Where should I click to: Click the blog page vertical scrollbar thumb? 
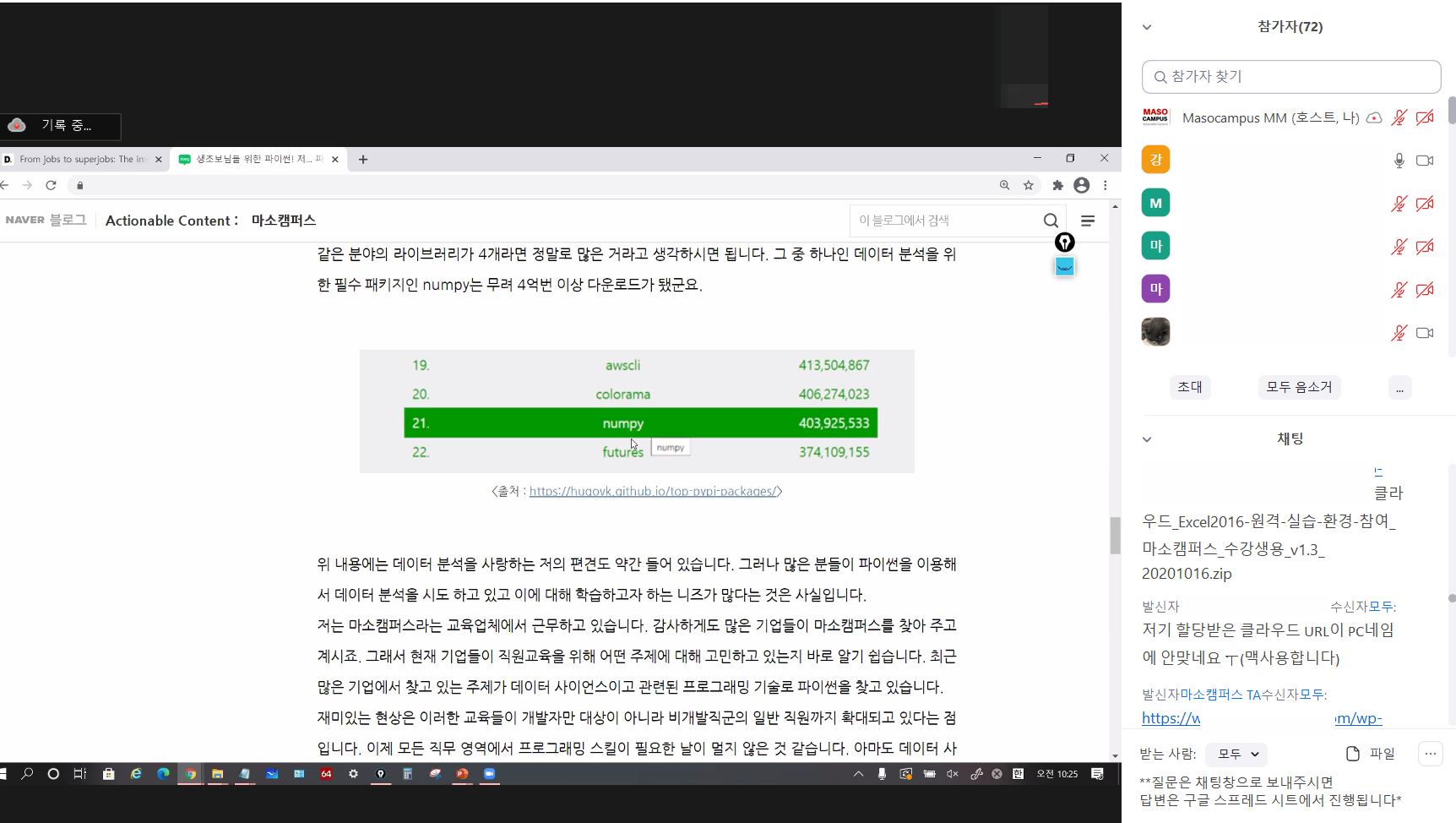click(x=1115, y=535)
